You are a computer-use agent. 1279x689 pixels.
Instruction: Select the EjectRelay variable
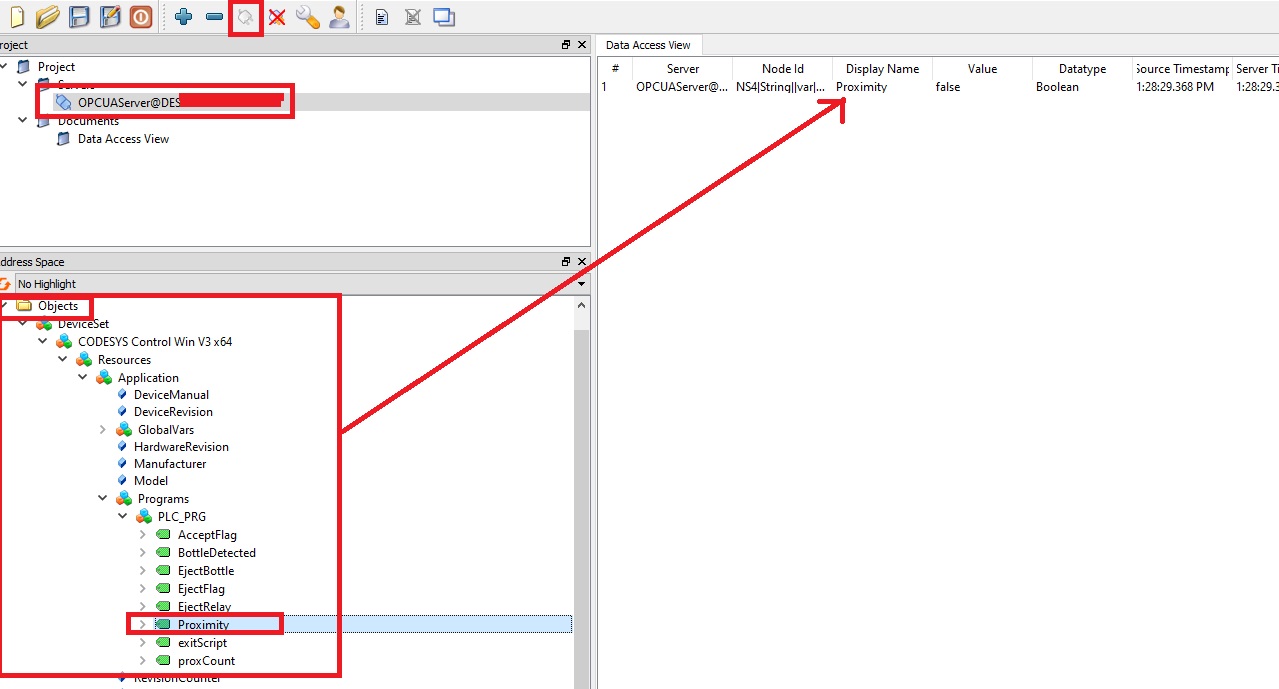(x=204, y=607)
